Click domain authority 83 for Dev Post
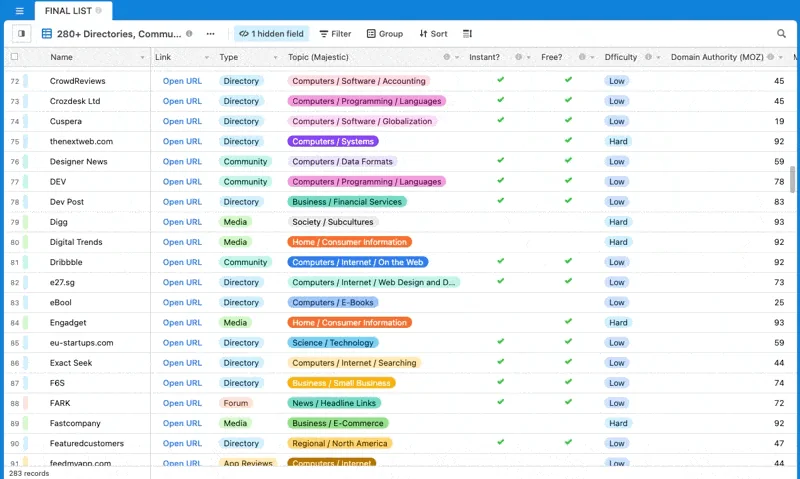This screenshot has height=479, width=800. point(779,202)
